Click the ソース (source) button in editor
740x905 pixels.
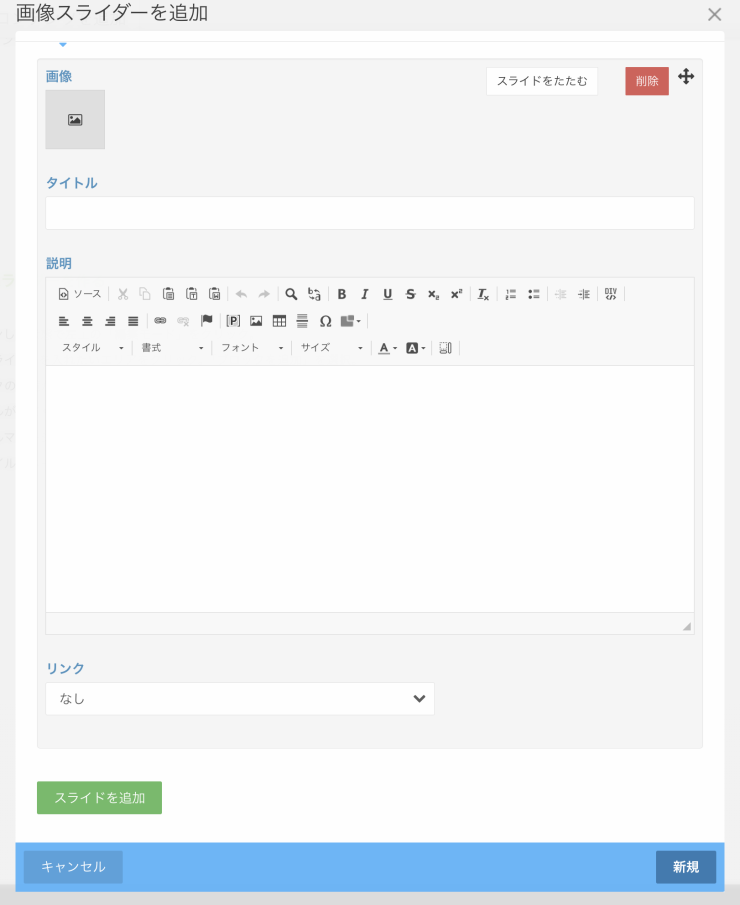point(80,294)
